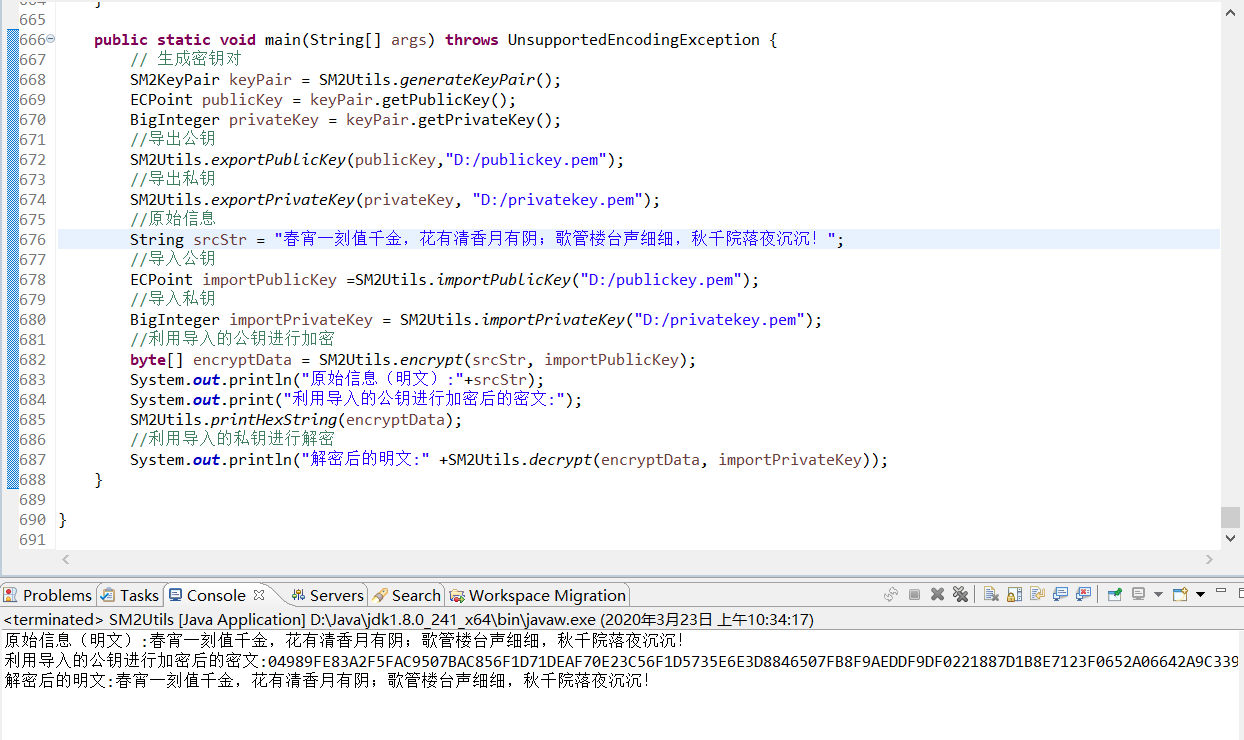Click the editor scrollbar up arrow
This screenshot has height=740, width=1244.
[x=1230, y=10]
